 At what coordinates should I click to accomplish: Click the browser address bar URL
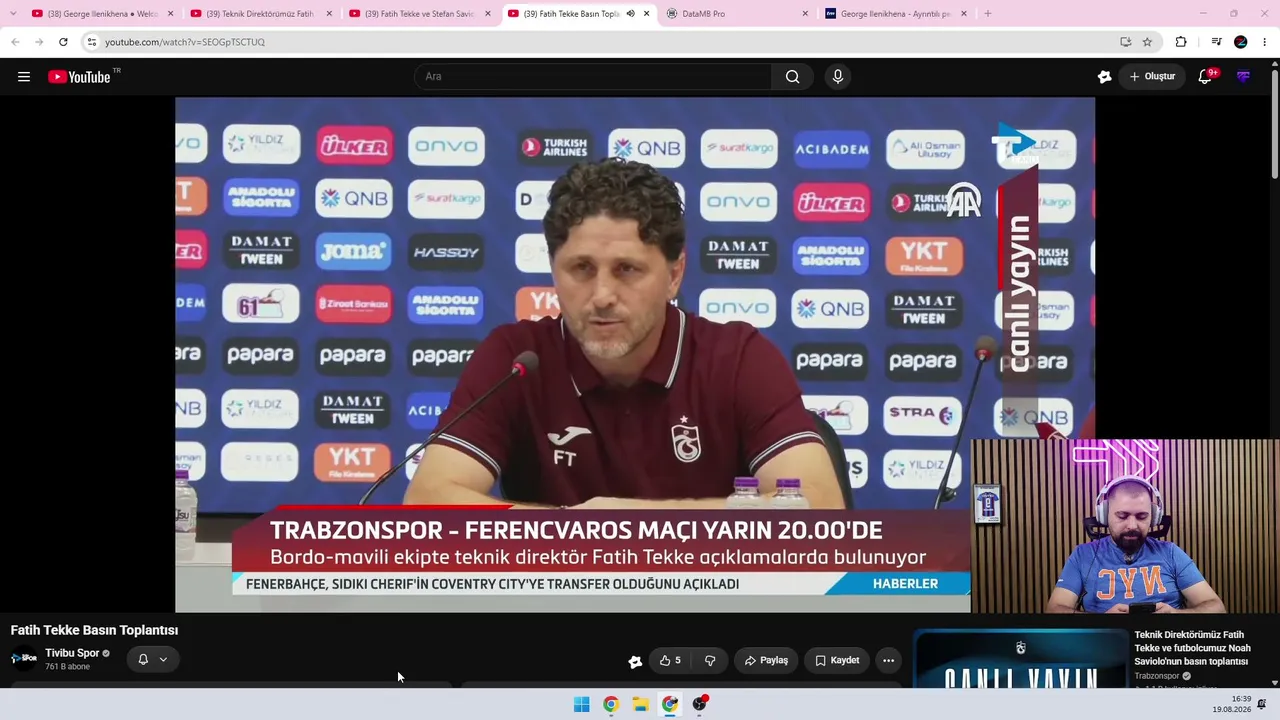coord(185,42)
